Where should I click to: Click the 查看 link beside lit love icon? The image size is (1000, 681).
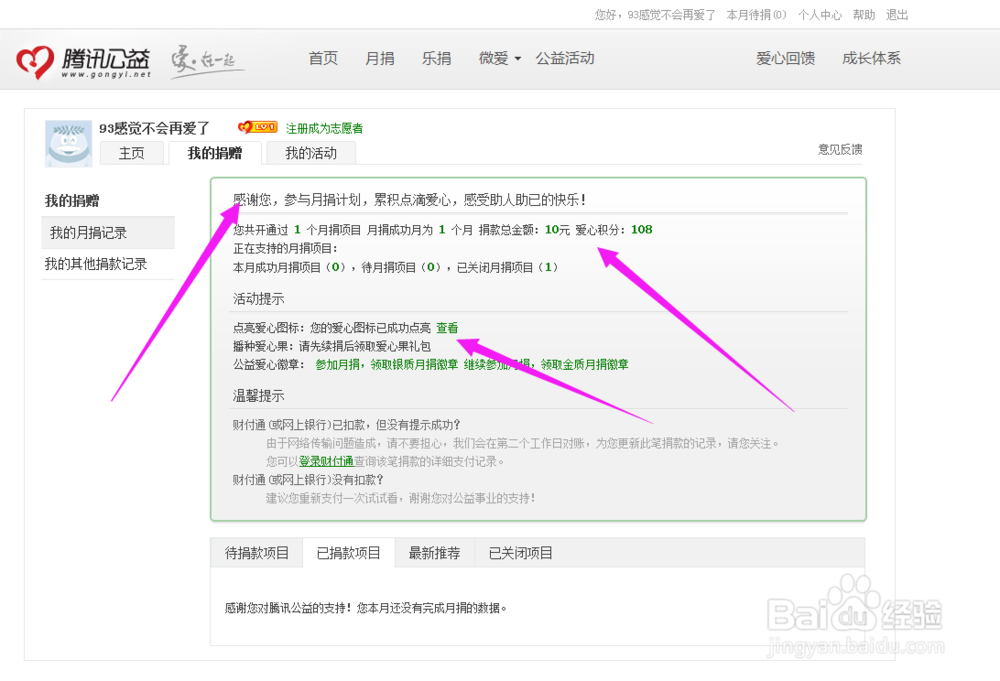[x=446, y=327]
